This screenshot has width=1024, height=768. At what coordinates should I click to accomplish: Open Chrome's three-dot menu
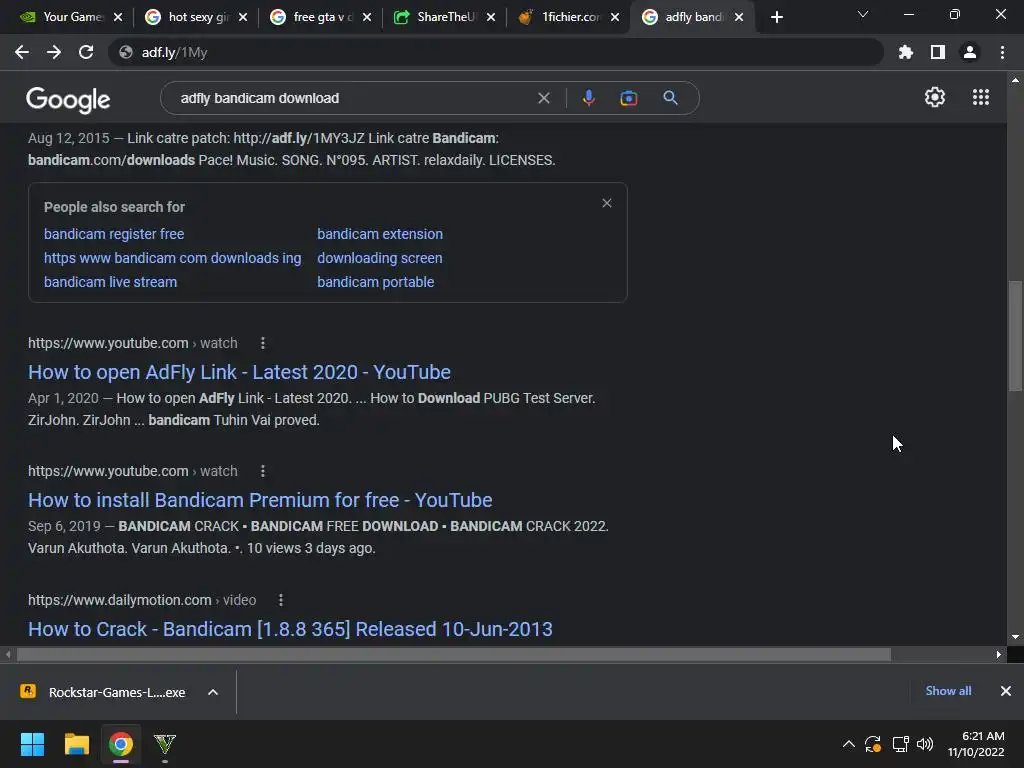click(1002, 52)
